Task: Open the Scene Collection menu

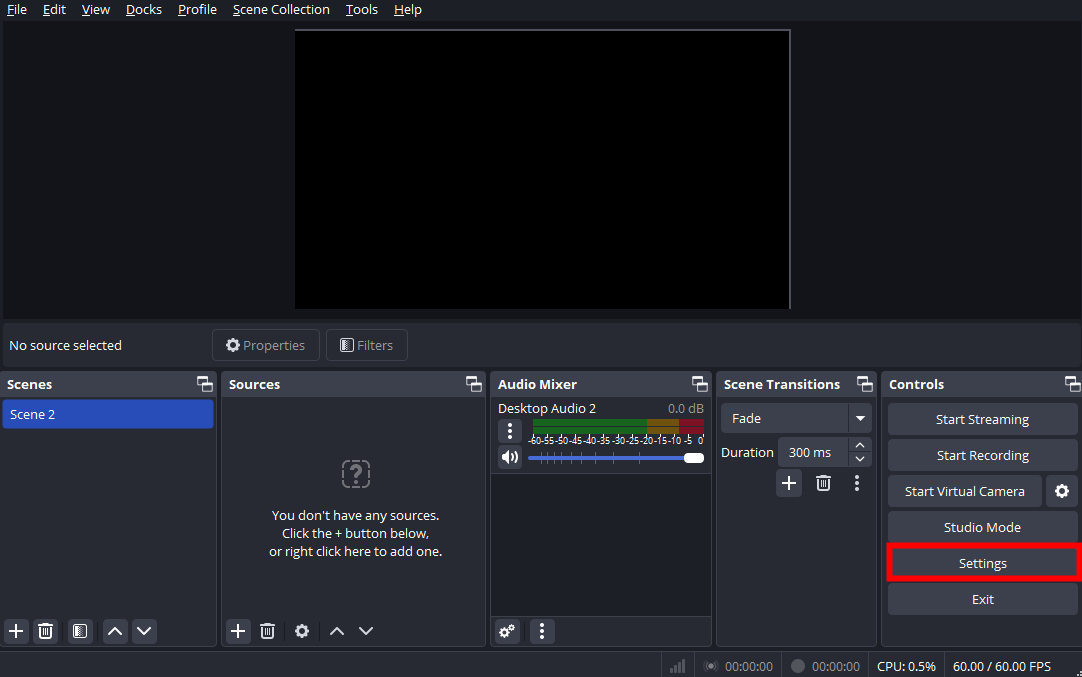Action: (281, 10)
